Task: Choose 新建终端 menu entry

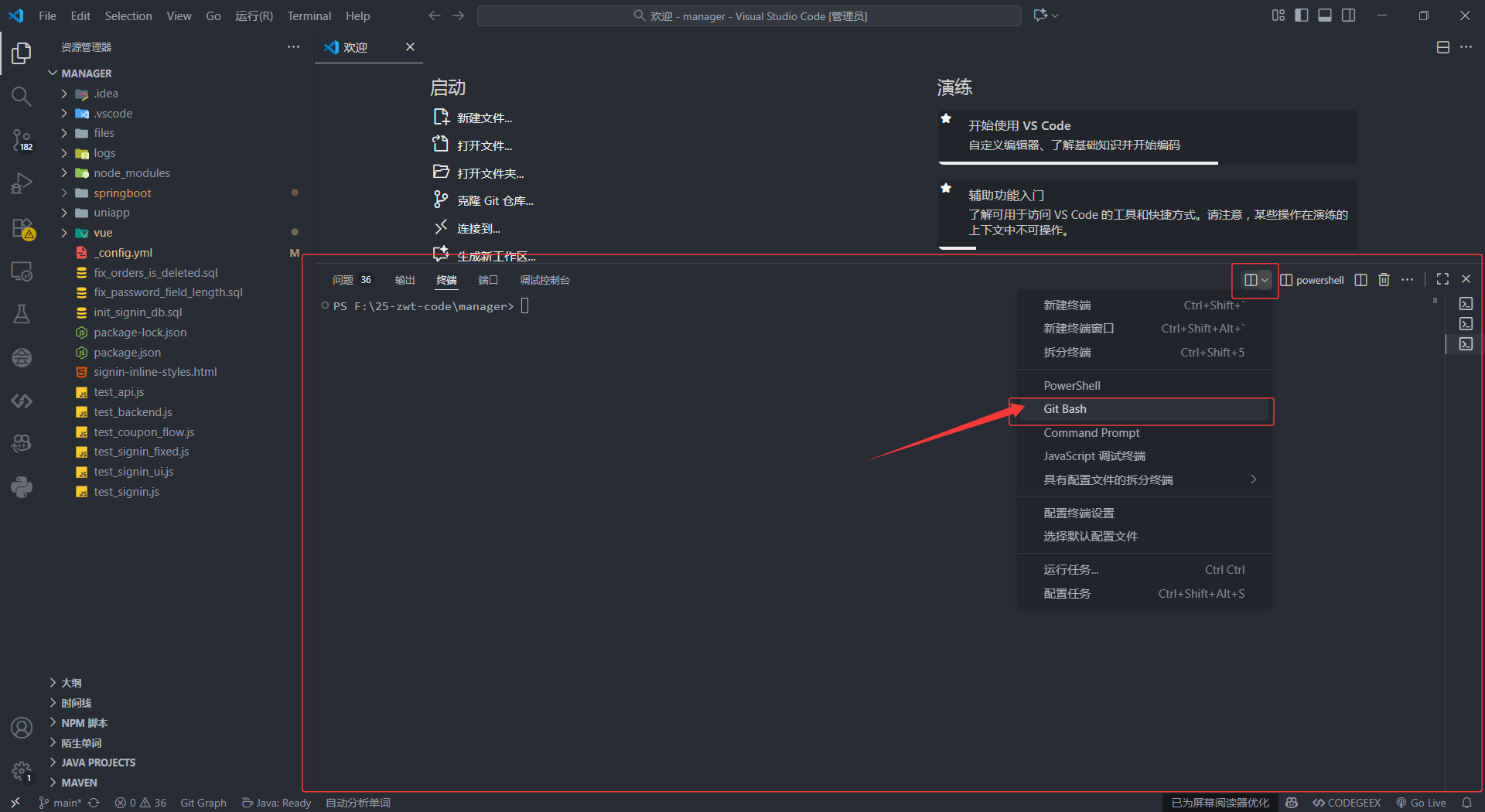Action: point(1145,305)
